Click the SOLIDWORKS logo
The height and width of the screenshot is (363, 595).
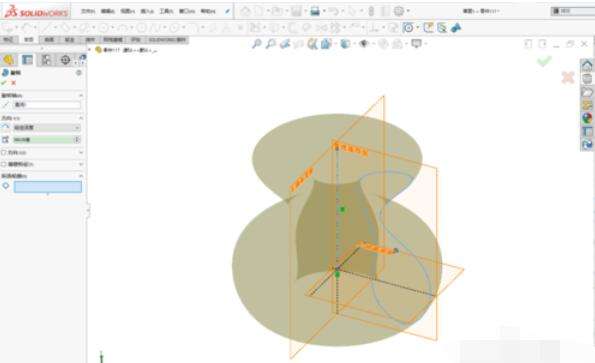[x=37, y=12]
